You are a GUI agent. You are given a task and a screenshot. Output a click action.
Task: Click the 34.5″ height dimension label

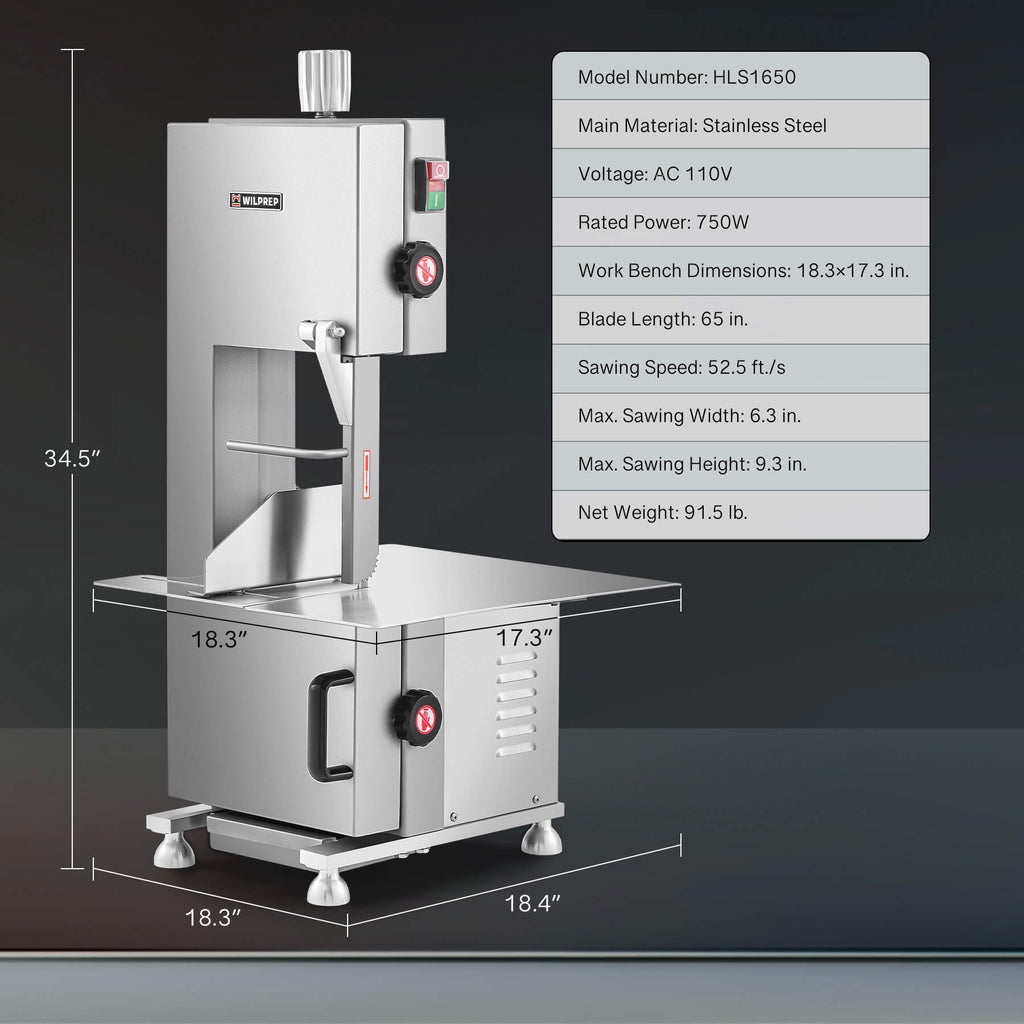(x=73, y=459)
